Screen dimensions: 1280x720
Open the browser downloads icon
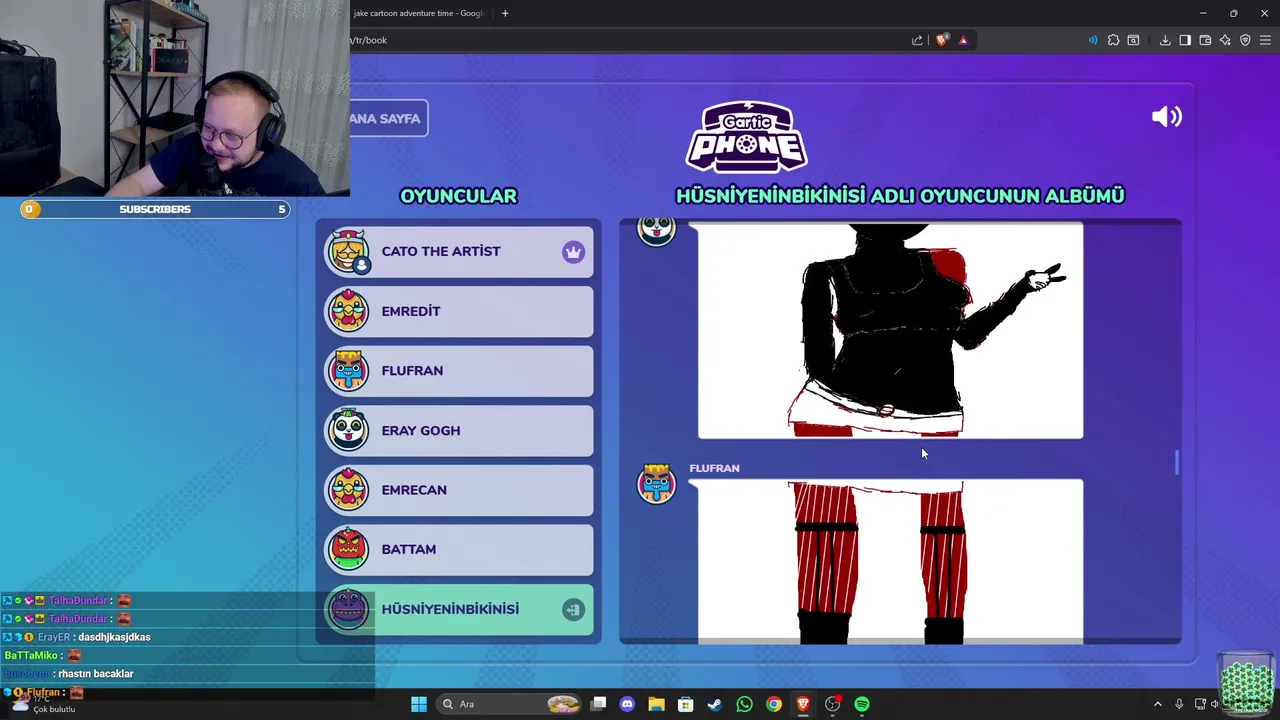click(x=1165, y=40)
